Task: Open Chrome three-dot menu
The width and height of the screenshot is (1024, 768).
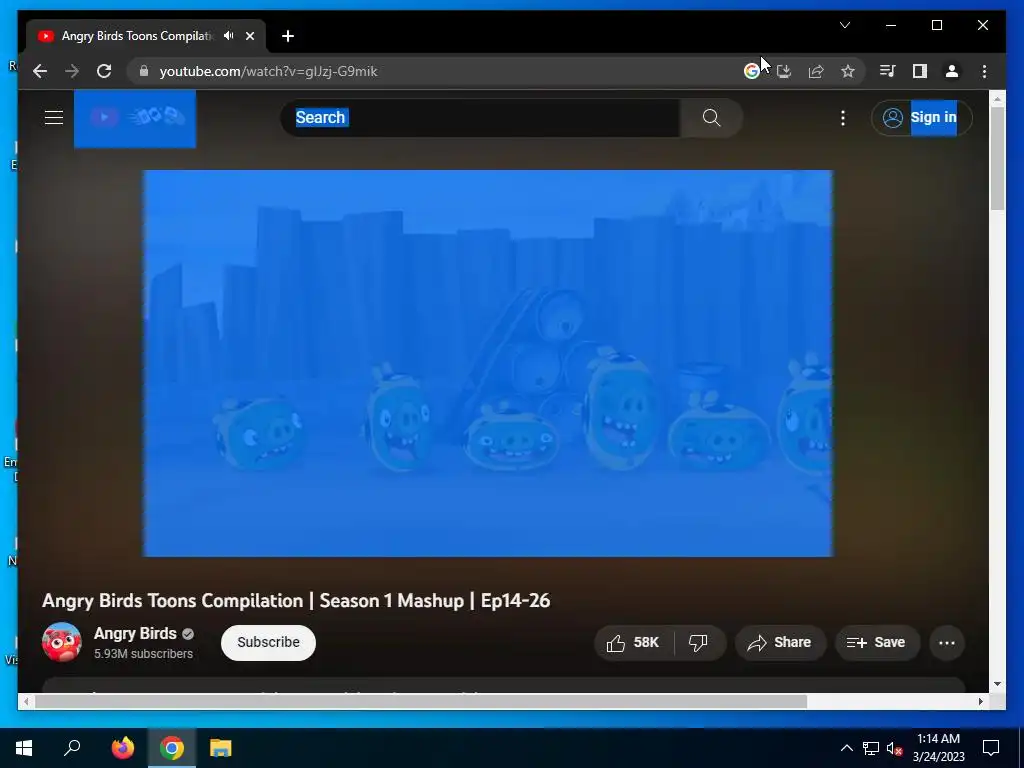Action: pos(984,71)
